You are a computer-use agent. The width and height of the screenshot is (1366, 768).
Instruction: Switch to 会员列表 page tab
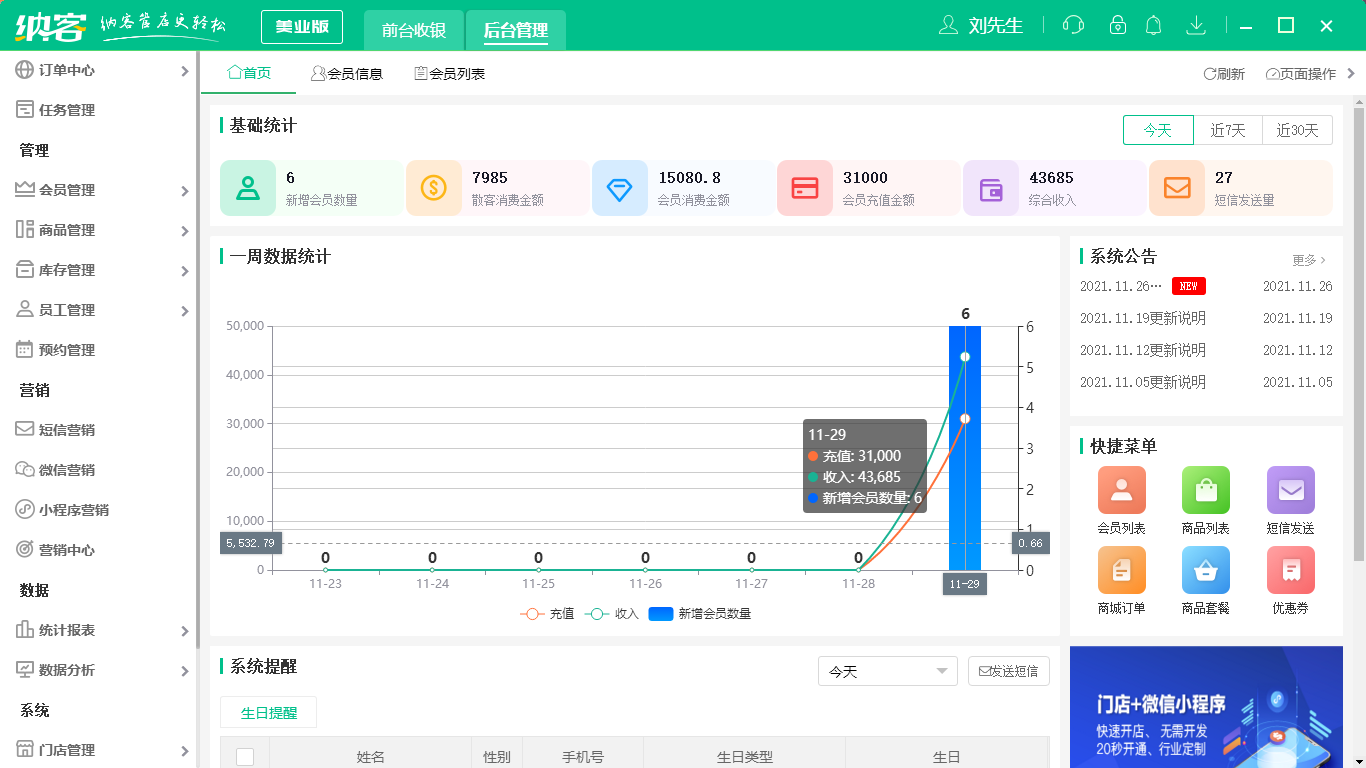(450, 74)
